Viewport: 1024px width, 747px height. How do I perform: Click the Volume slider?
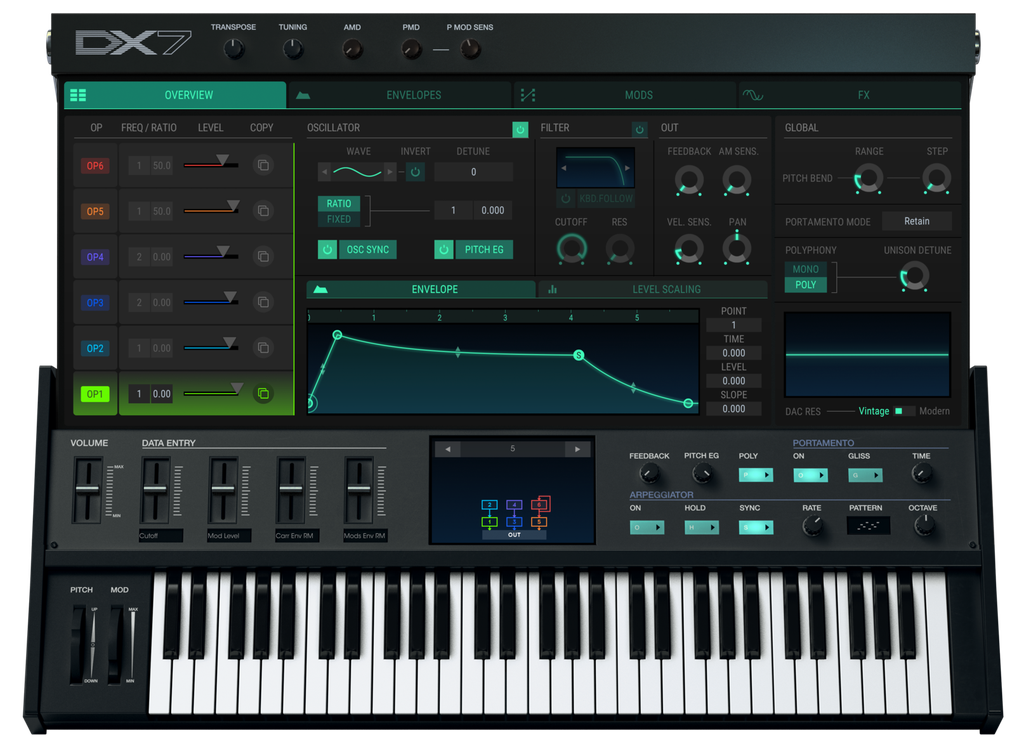pos(88,490)
